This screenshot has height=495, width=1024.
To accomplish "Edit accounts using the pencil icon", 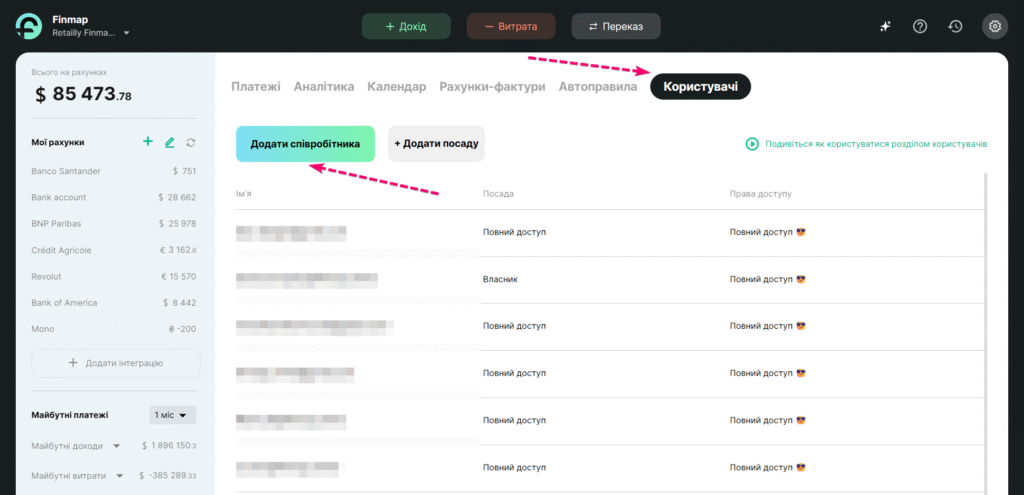I will pyautogui.click(x=170, y=142).
